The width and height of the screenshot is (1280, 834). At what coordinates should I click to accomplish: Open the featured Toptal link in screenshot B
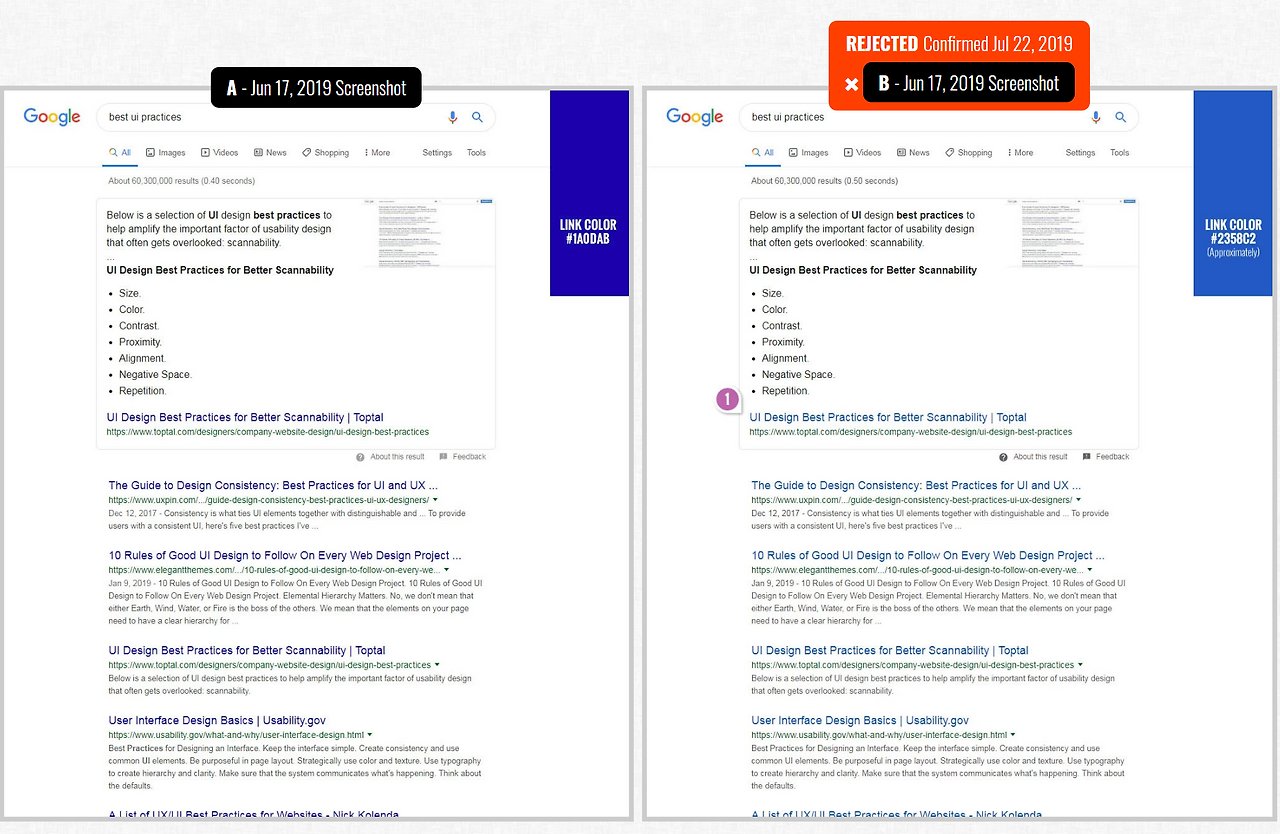[x=888, y=417]
